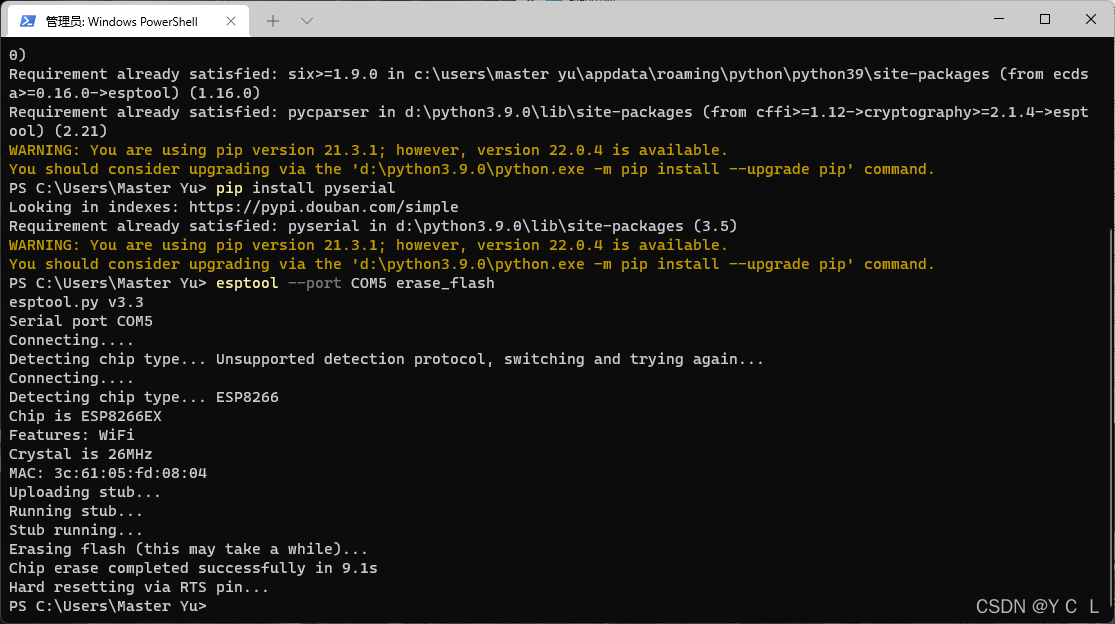1115x624 pixels.
Task: Click the Chip erase completed successfully line
Action: 193,569
